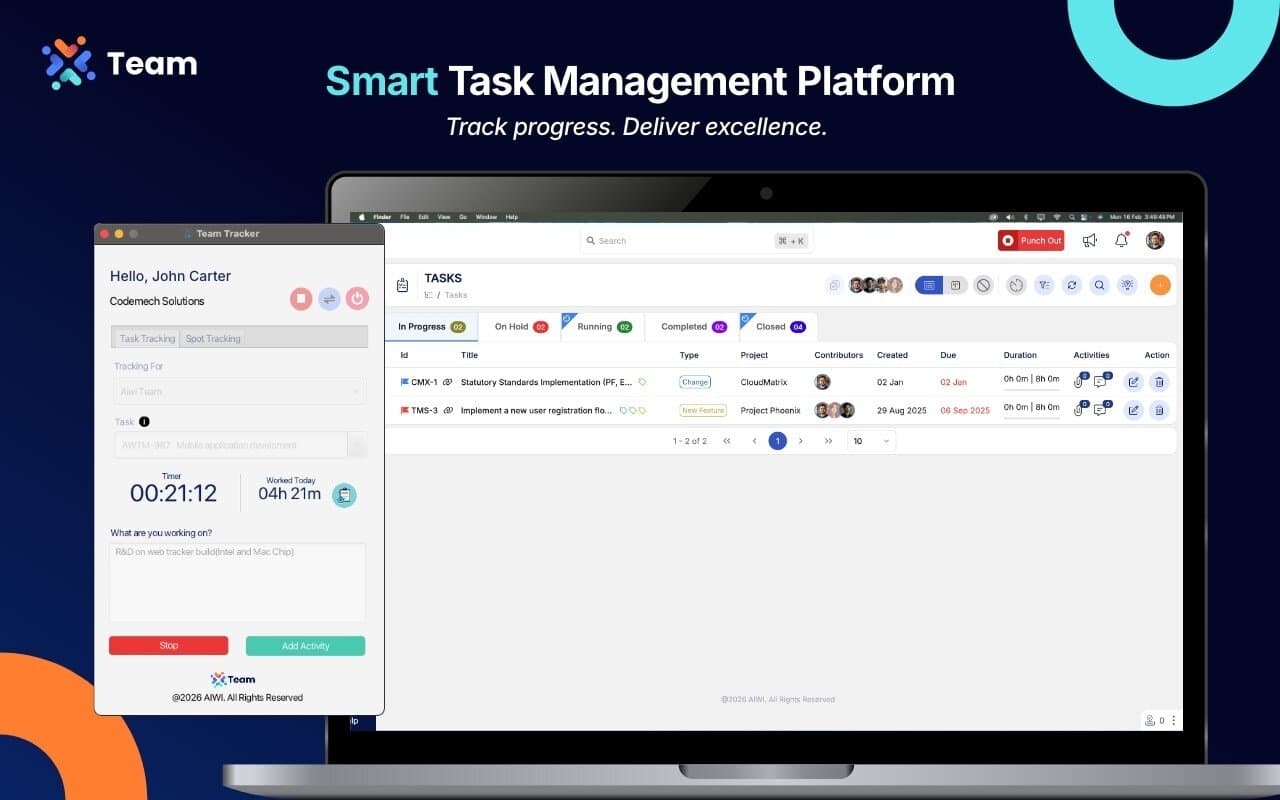Screen dimensions: 1280x800
Task: Go to pagination page 1
Action: click(777, 441)
